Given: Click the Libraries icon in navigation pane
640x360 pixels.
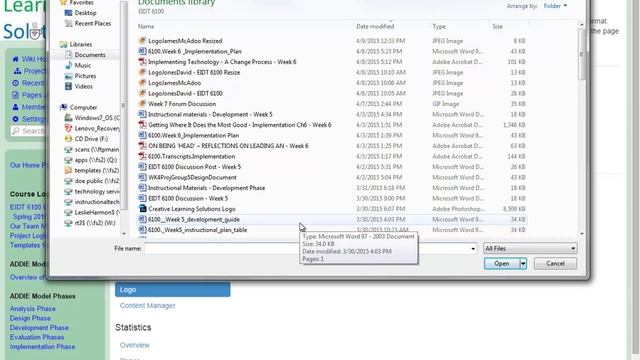Looking at the screenshot, I should (x=63, y=44).
